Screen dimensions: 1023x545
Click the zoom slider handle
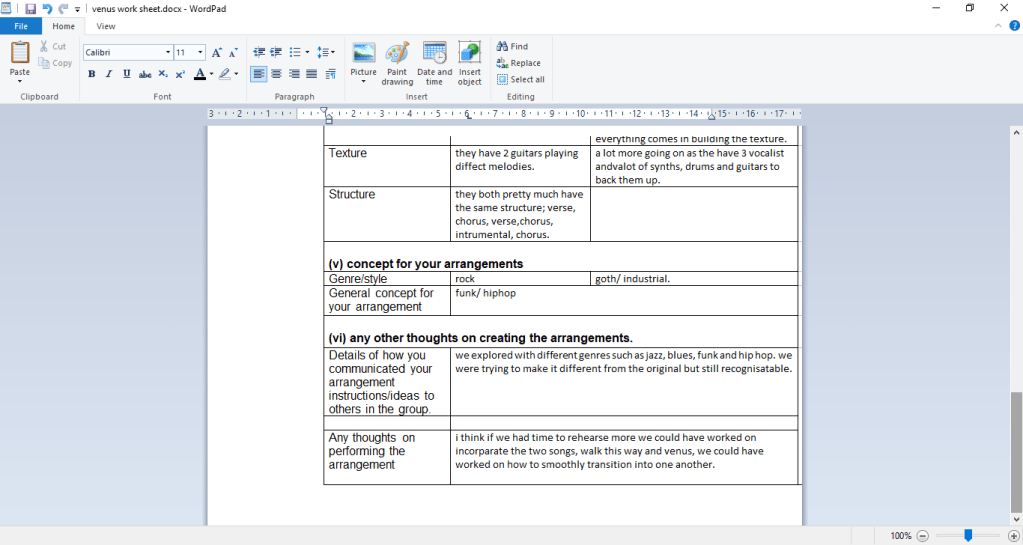click(968, 536)
